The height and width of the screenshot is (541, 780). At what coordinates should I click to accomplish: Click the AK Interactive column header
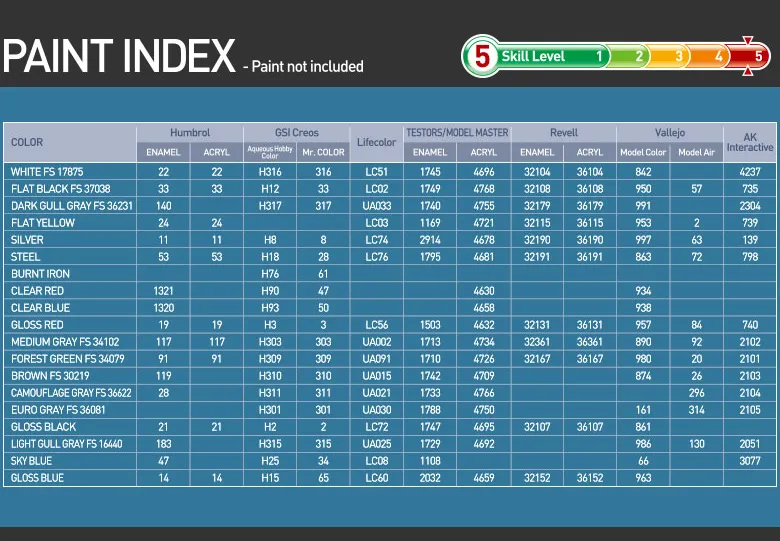(750, 142)
